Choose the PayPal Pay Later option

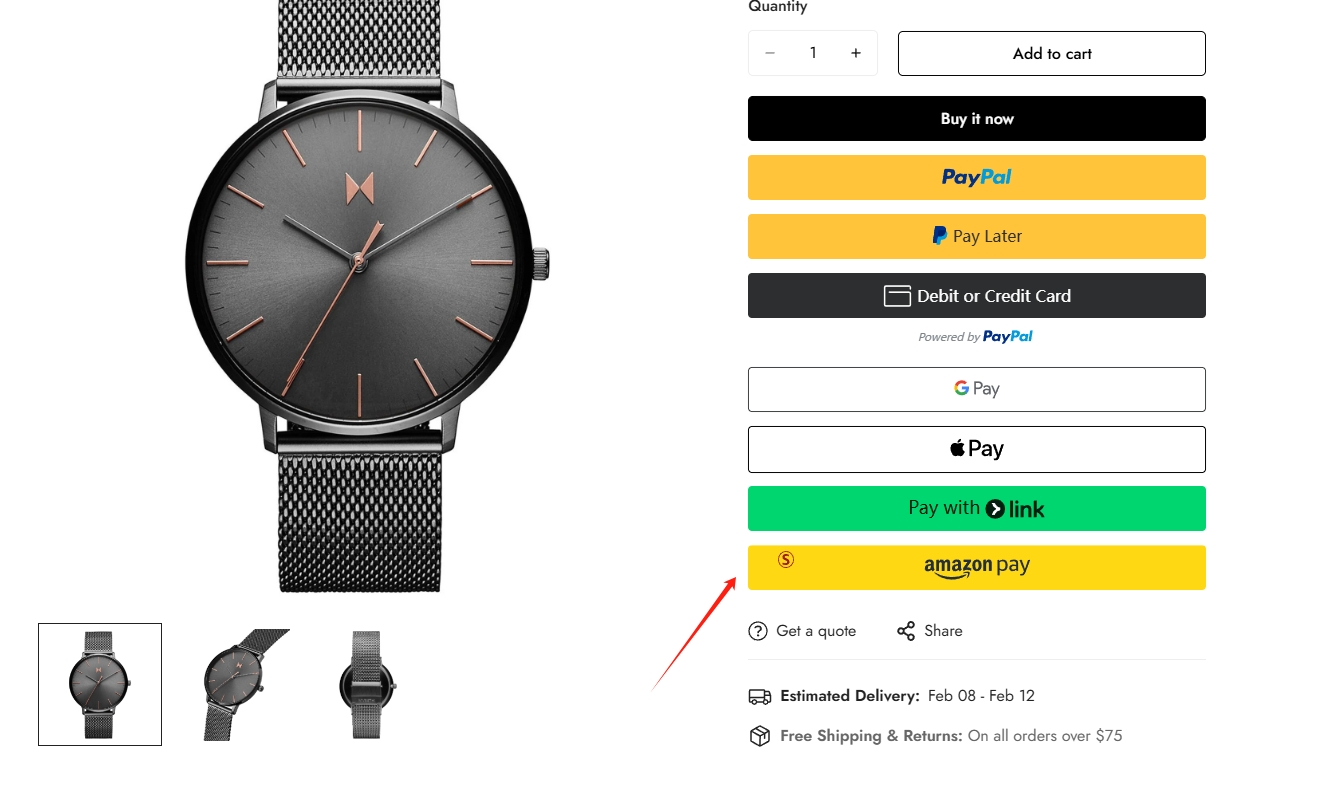(977, 236)
